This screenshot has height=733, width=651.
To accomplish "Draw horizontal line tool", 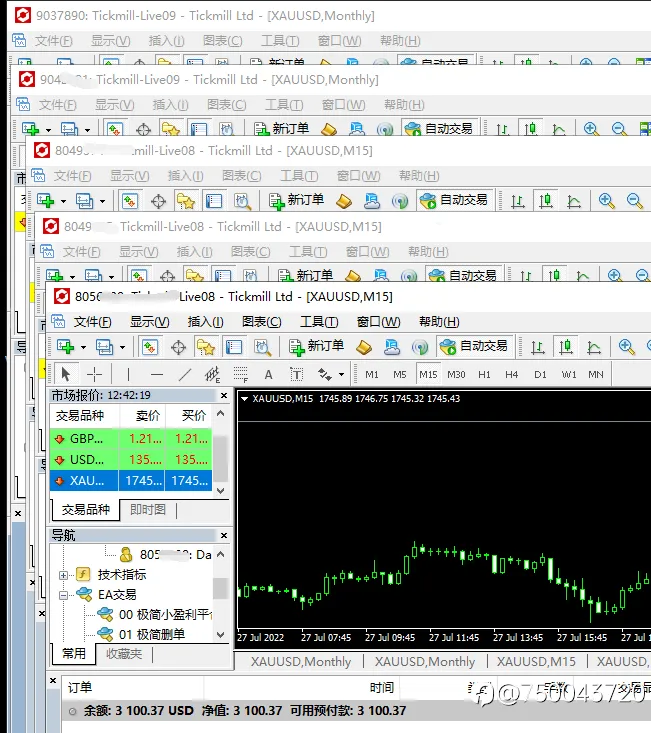I will tap(157, 374).
